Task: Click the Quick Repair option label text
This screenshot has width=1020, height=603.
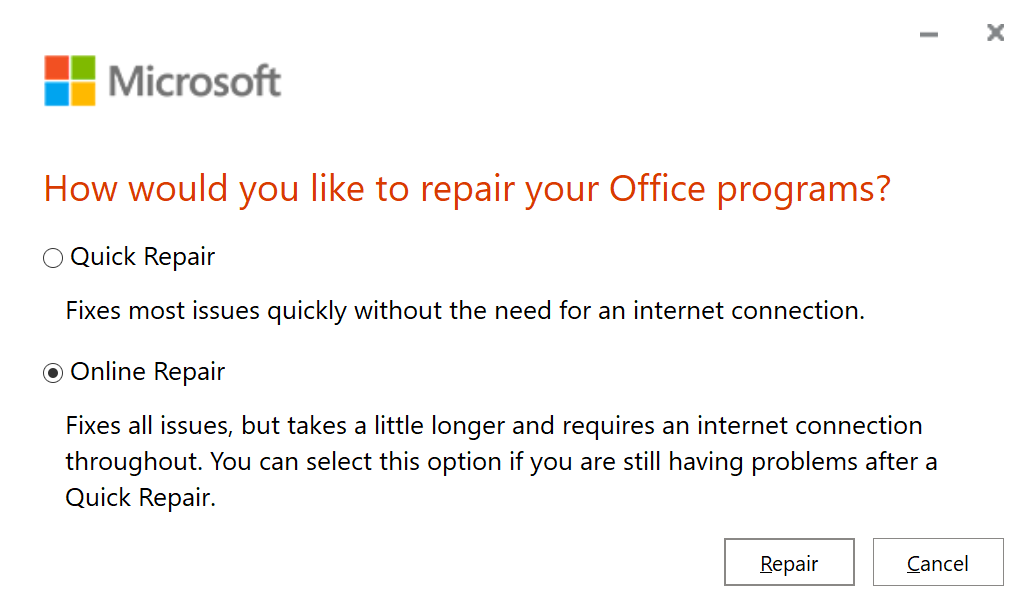Action: tap(143, 257)
